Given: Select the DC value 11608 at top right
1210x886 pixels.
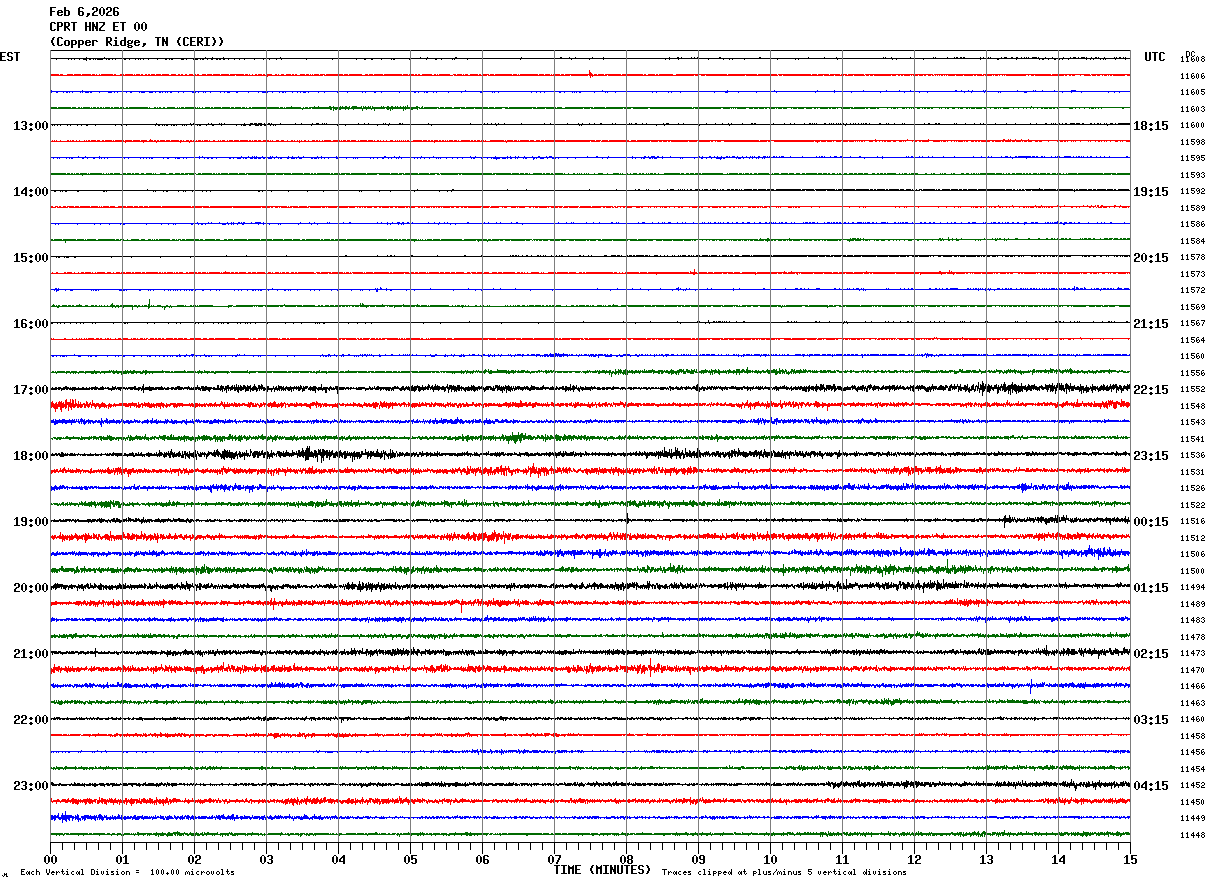Looking at the screenshot, I should [x=1193, y=60].
